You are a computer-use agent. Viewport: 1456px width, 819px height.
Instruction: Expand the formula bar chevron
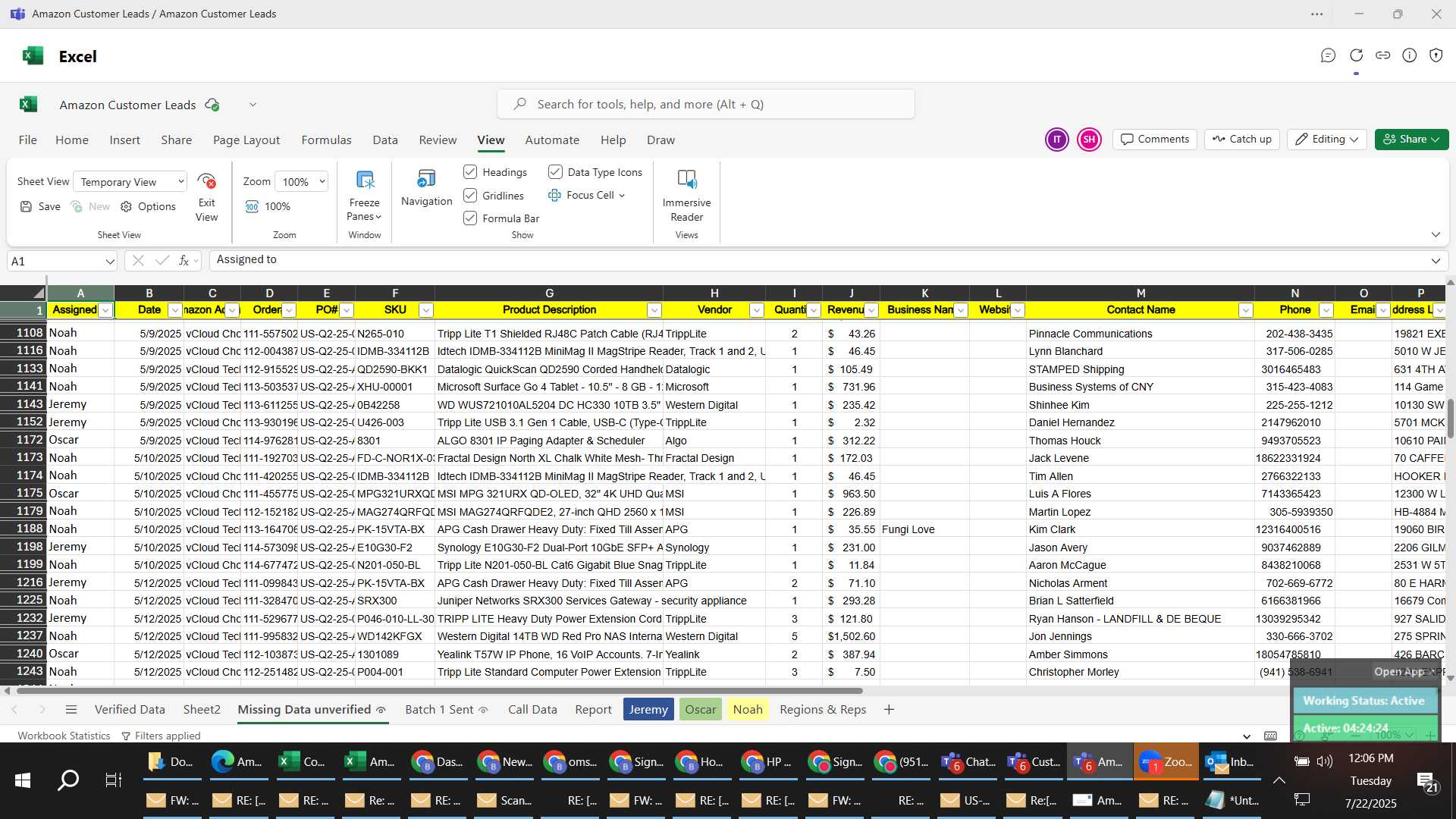(x=1435, y=261)
